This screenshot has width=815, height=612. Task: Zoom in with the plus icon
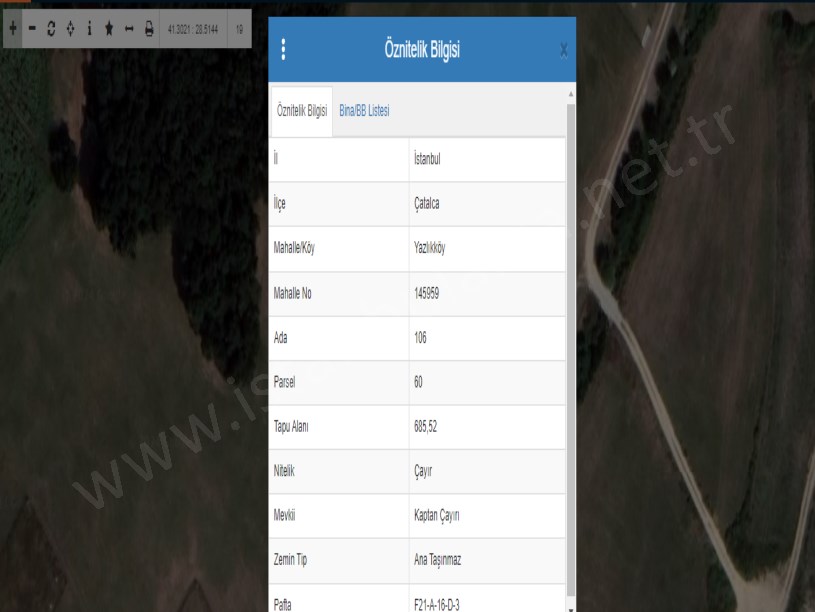pos(12,30)
